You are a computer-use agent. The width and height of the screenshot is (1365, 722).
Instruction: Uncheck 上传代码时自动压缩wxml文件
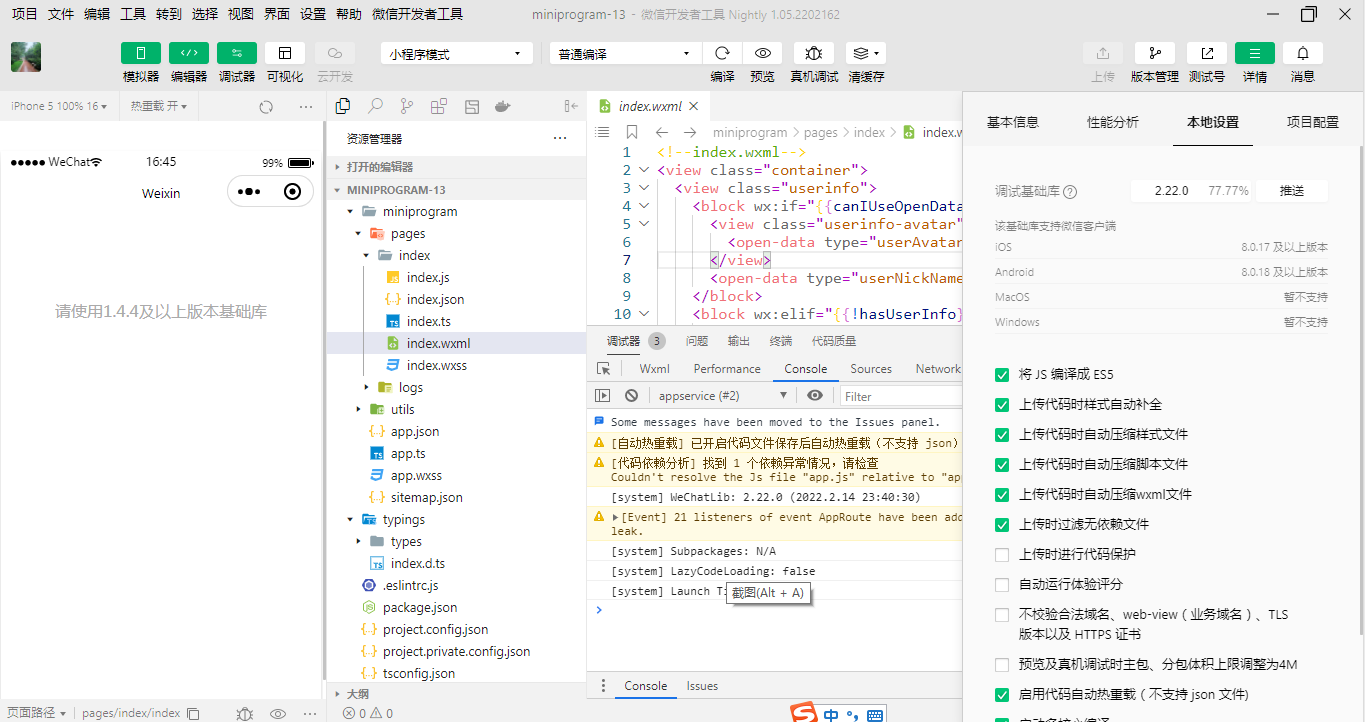click(1002, 495)
